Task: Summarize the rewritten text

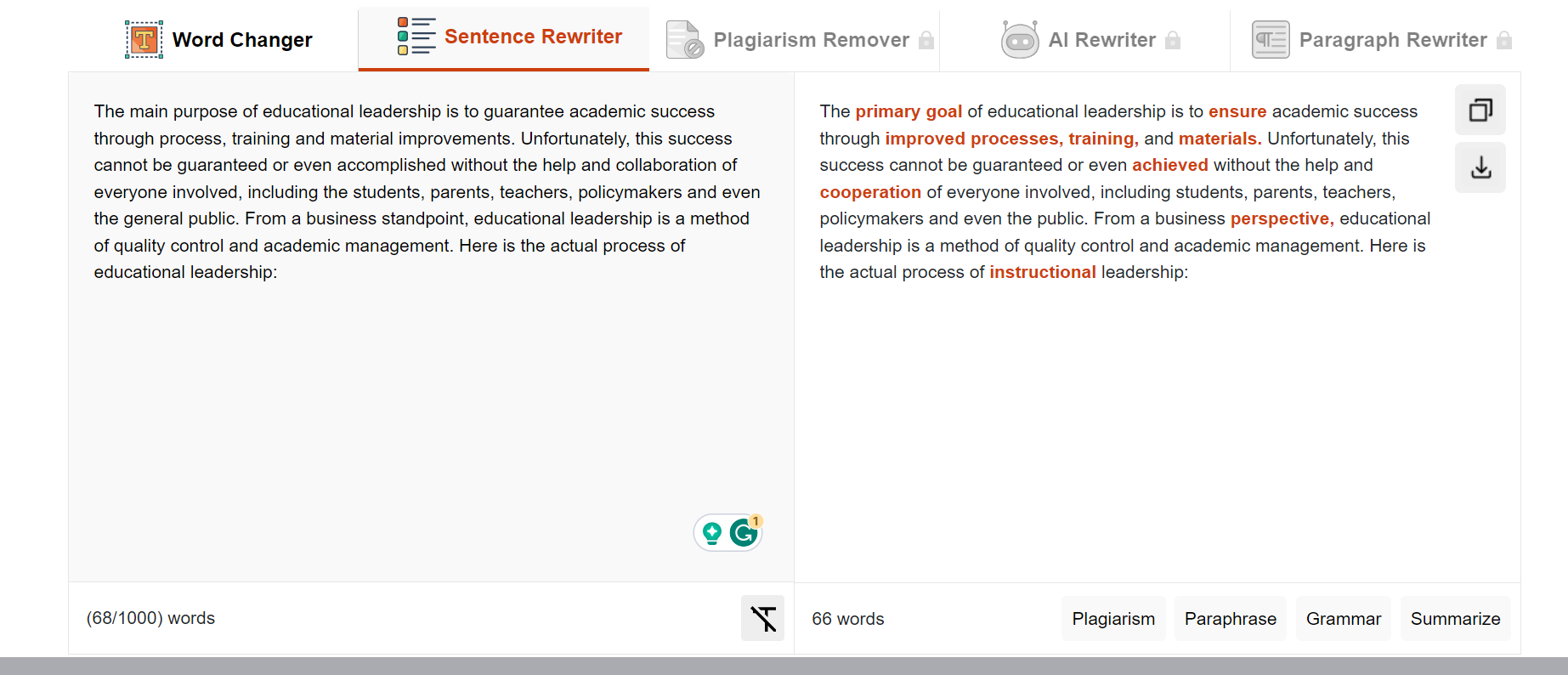Action: pos(1456,619)
